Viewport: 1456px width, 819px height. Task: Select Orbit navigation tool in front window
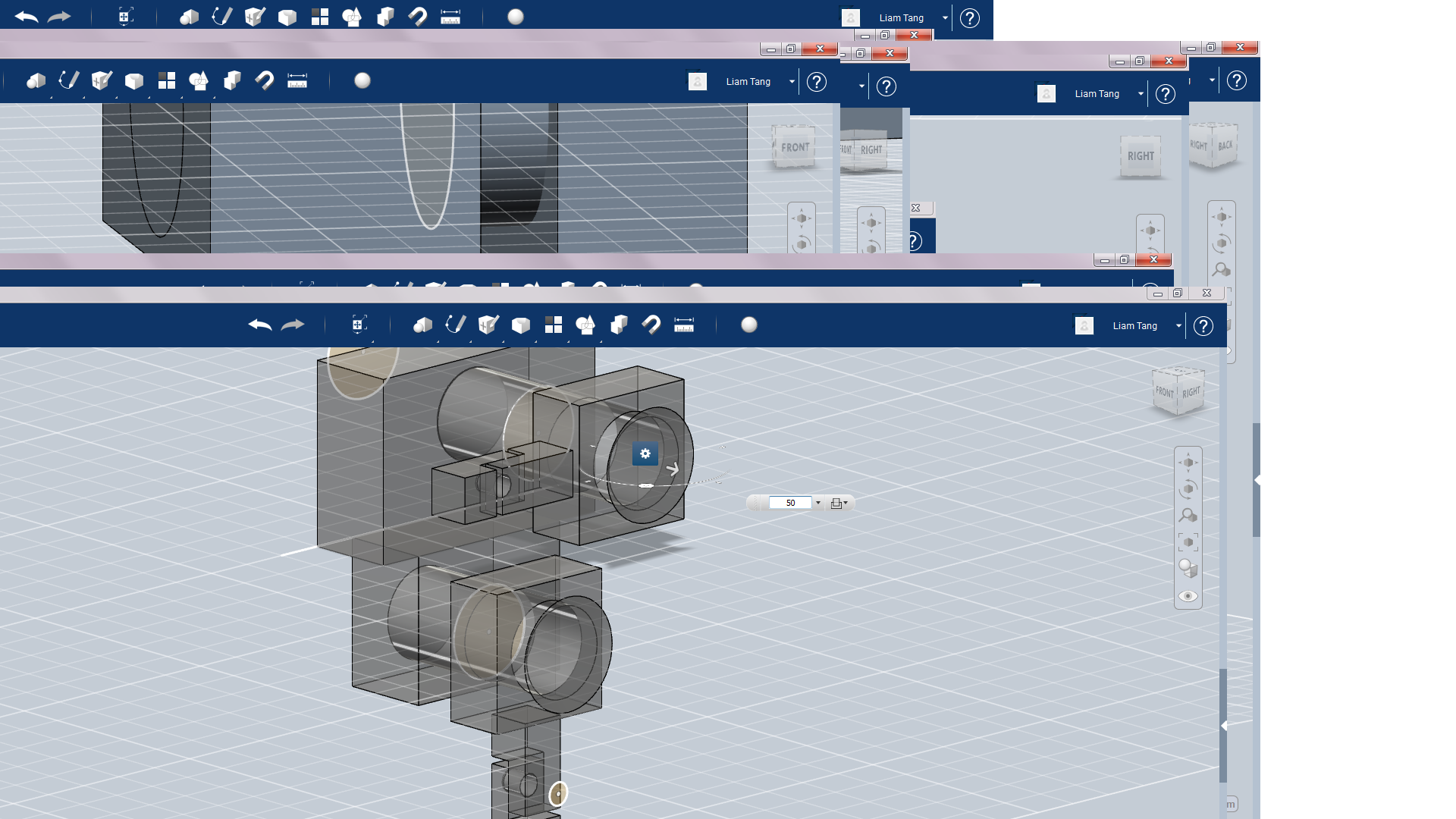pos(1188,489)
